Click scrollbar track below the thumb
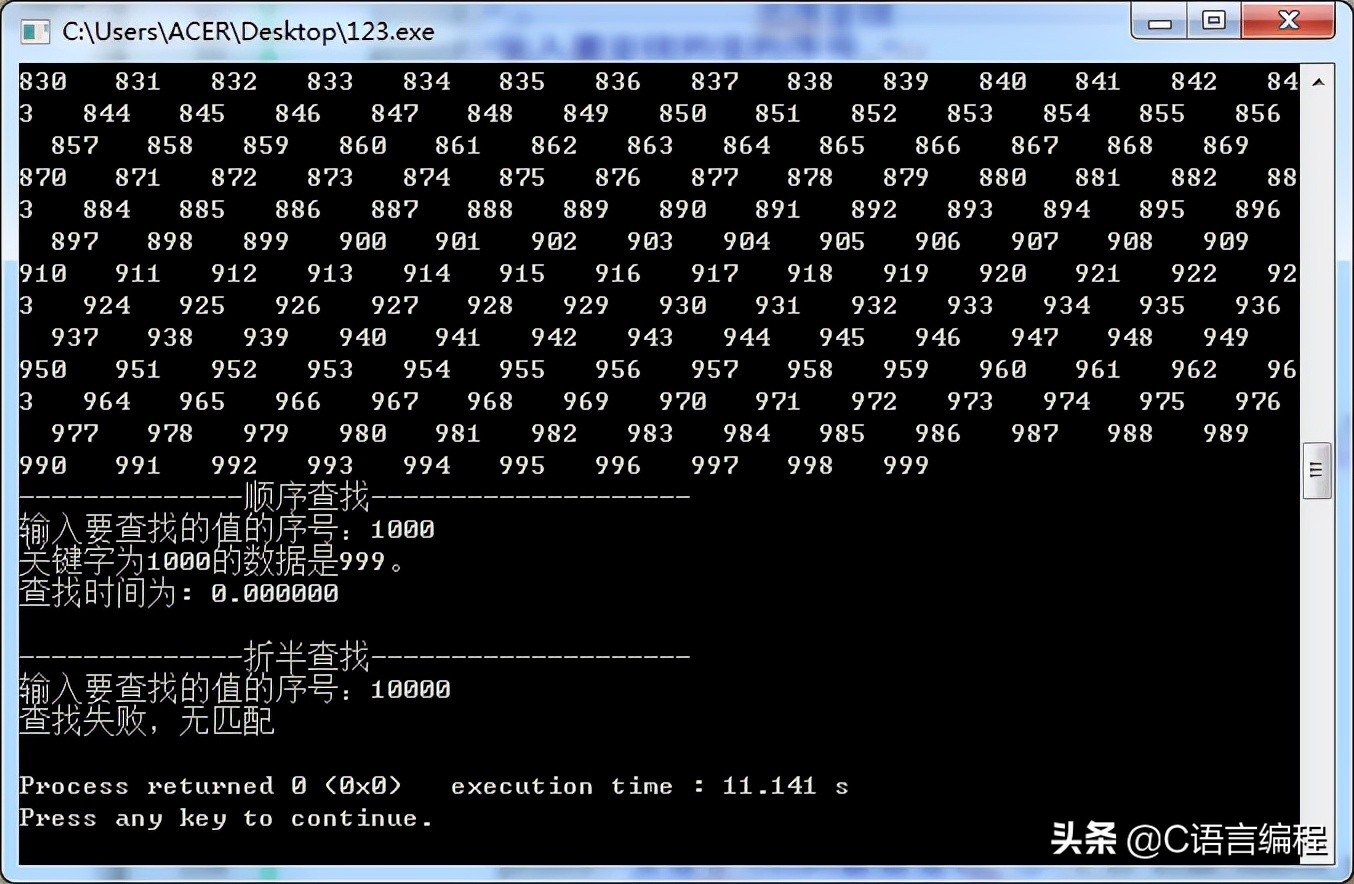This screenshot has height=884, width=1354. pyautogui.click(x=1318, y=680)
